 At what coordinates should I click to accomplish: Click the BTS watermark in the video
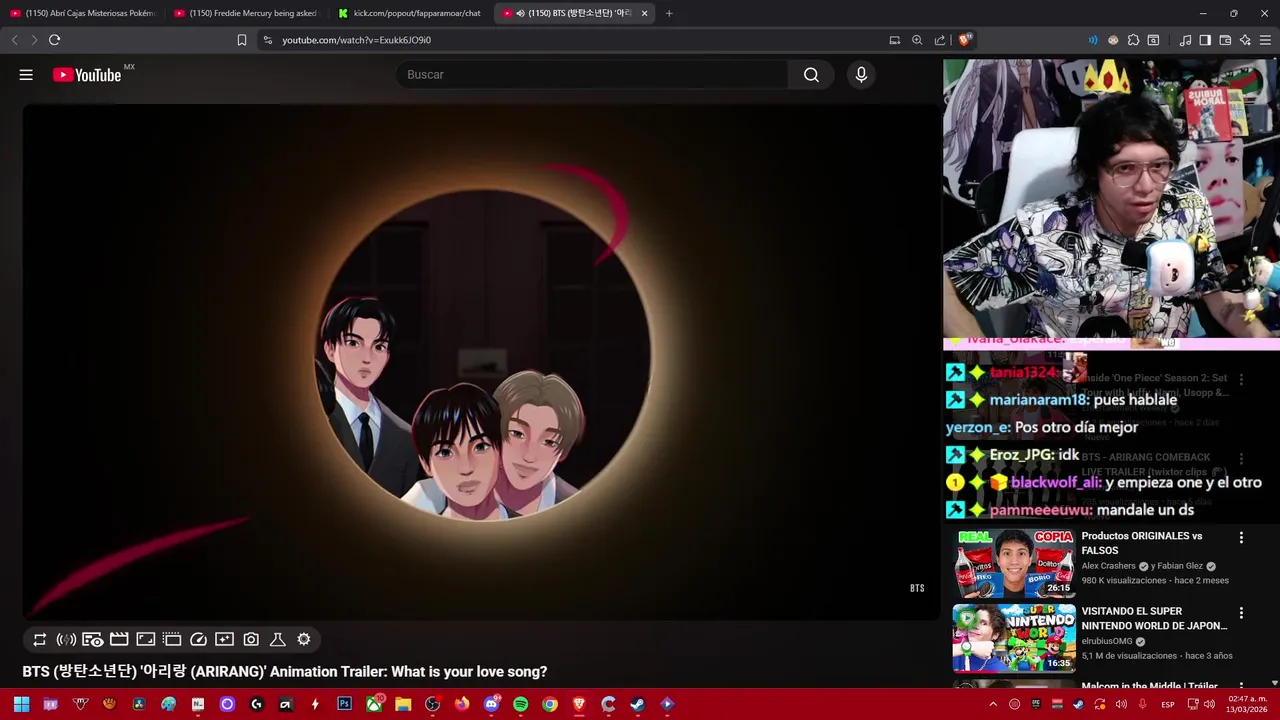(917, 588)
